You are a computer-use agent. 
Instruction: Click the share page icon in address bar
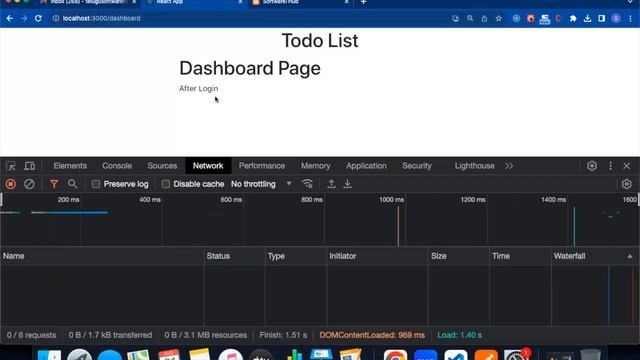[x=484, y=18]
